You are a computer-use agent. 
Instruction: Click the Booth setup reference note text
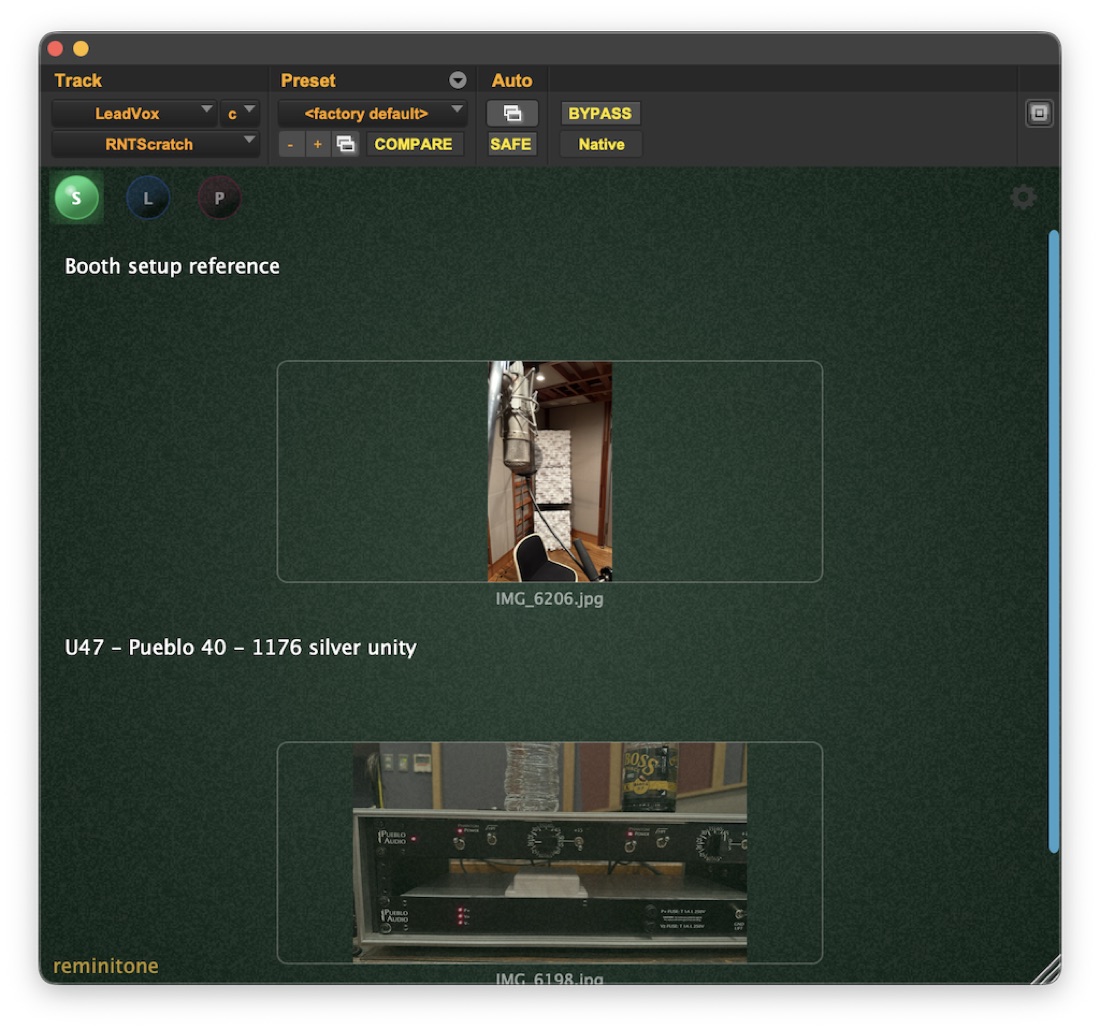(x=172, y=266)
